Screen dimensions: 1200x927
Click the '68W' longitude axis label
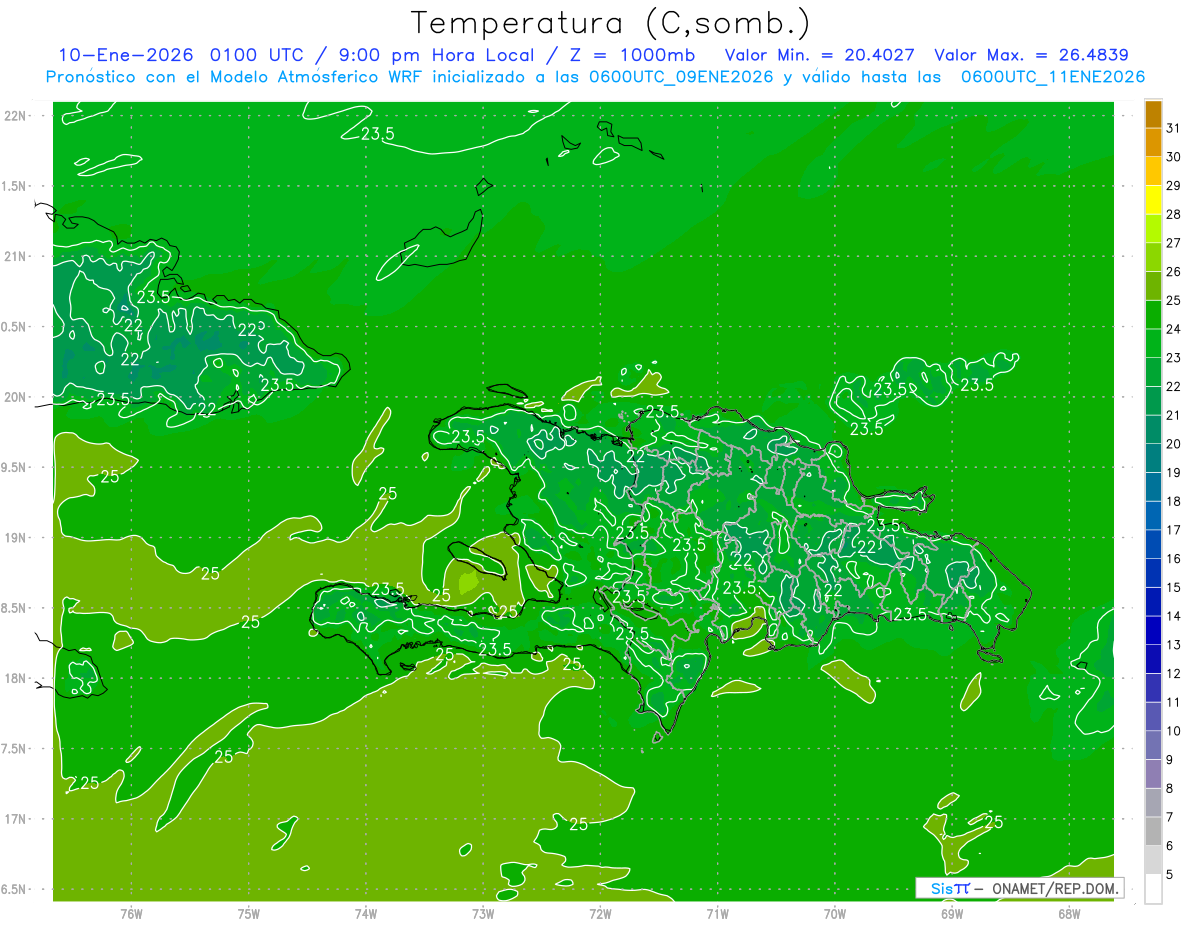point(1069,913)
